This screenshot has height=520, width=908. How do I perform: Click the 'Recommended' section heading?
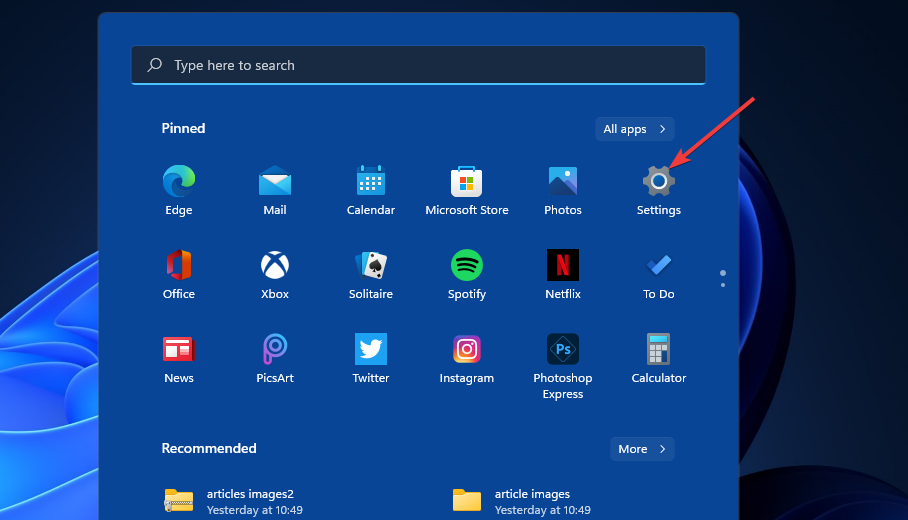coord(209,448)
